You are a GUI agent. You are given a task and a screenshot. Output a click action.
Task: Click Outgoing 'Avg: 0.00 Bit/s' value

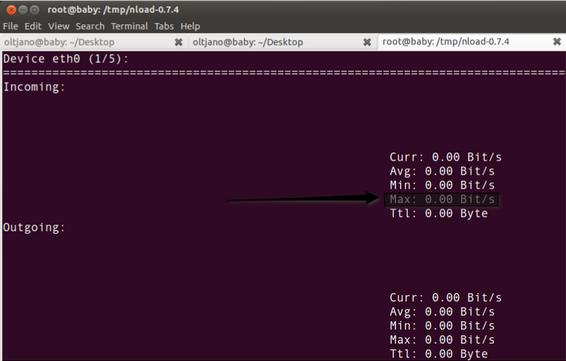[442, 312]
